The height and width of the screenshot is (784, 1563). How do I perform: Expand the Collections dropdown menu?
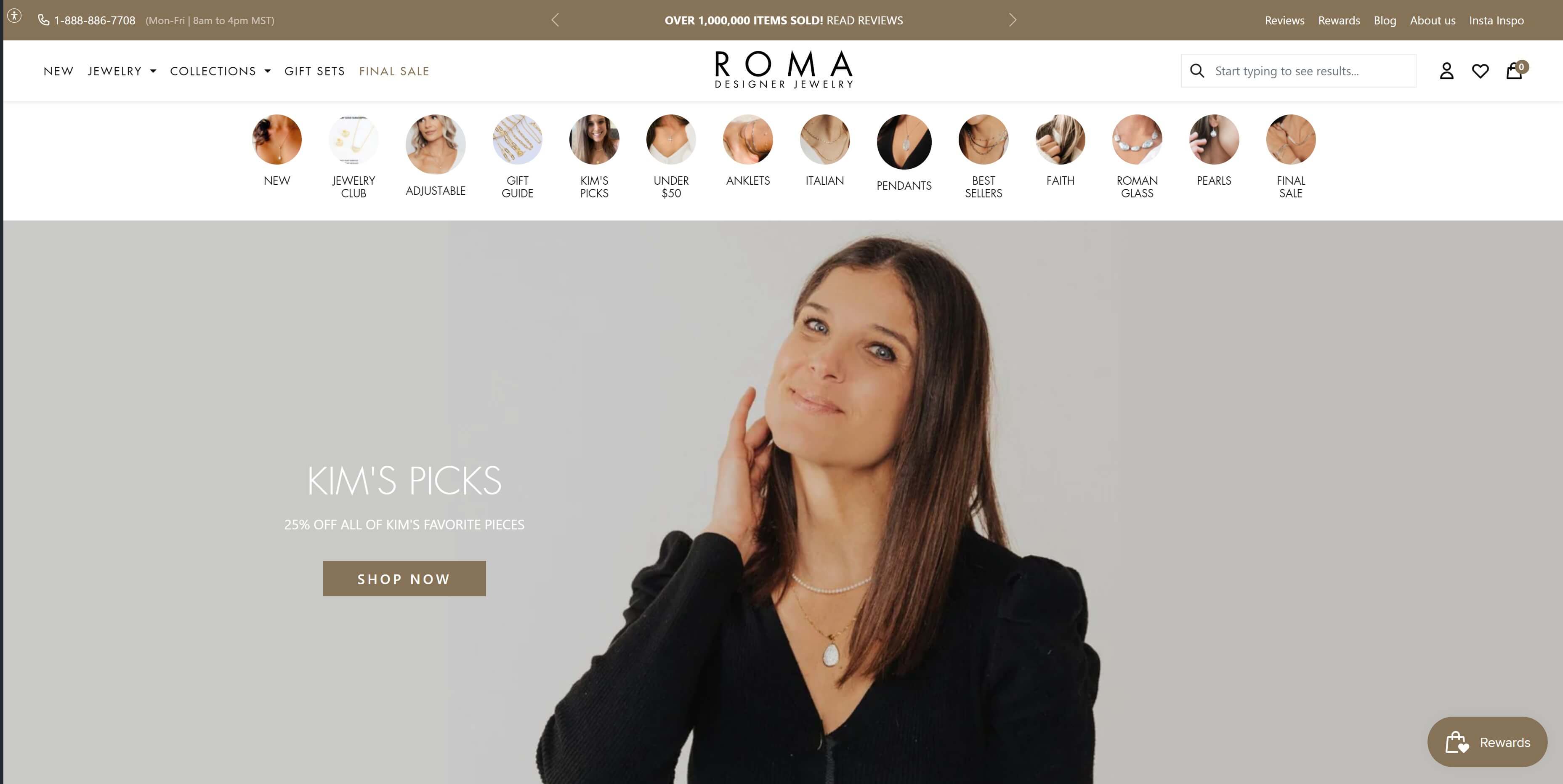[220, 71]
